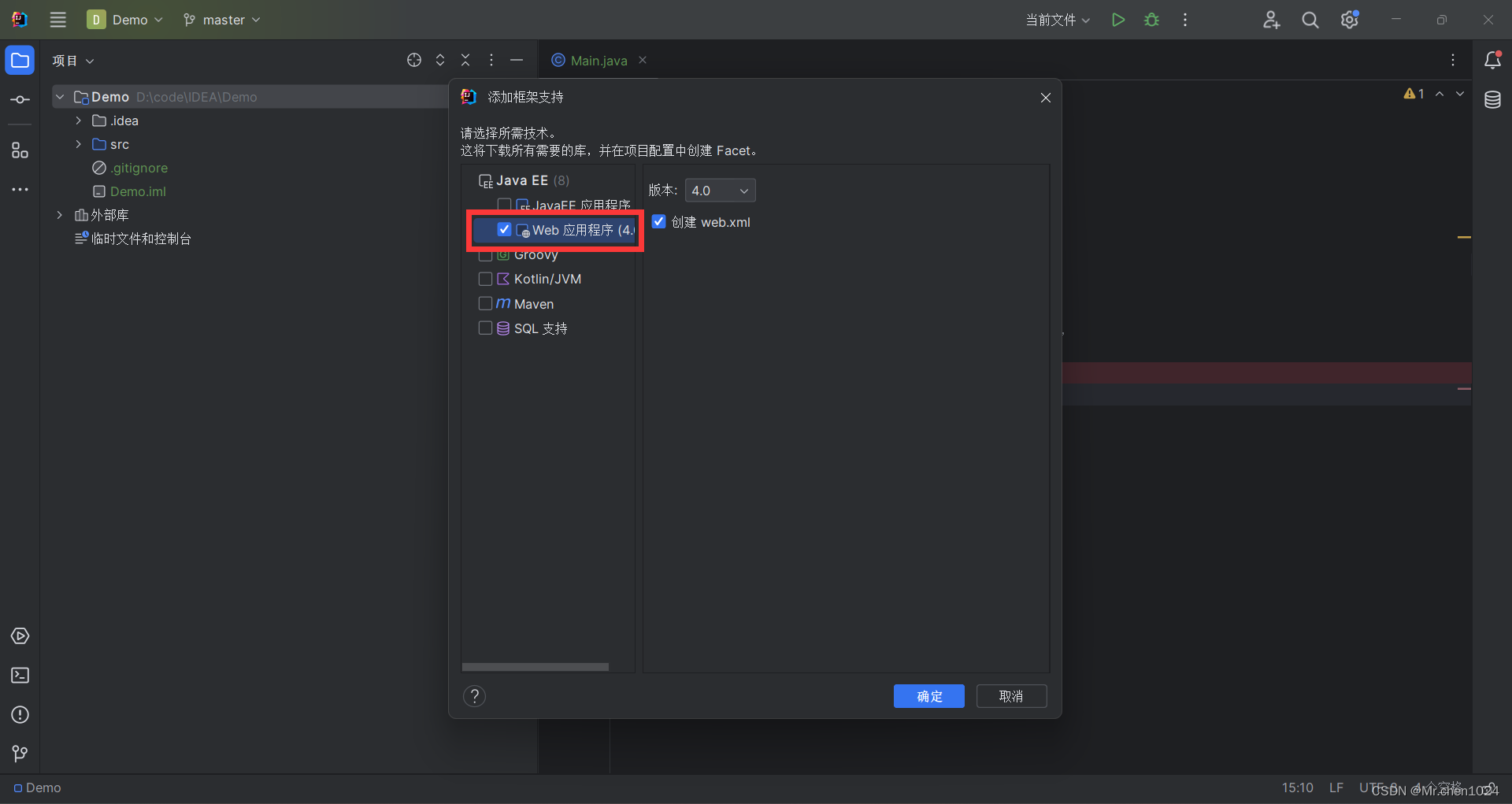Screen dimensions: 1512x804
Task: Open the Structure tool window
Action: pyautogui.click(x=20, y=150)
